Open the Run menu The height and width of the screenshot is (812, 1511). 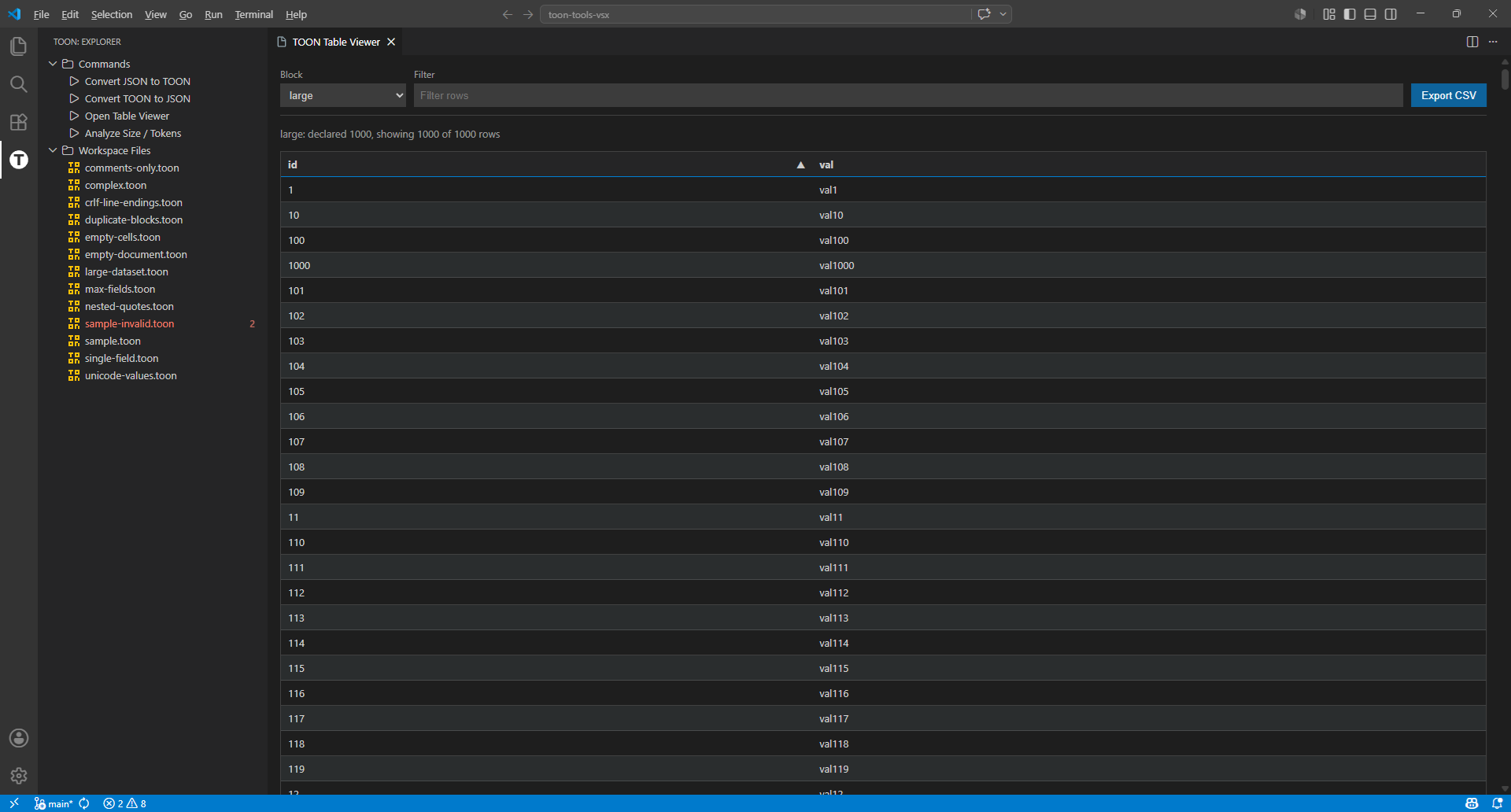[x=213, y=14]
